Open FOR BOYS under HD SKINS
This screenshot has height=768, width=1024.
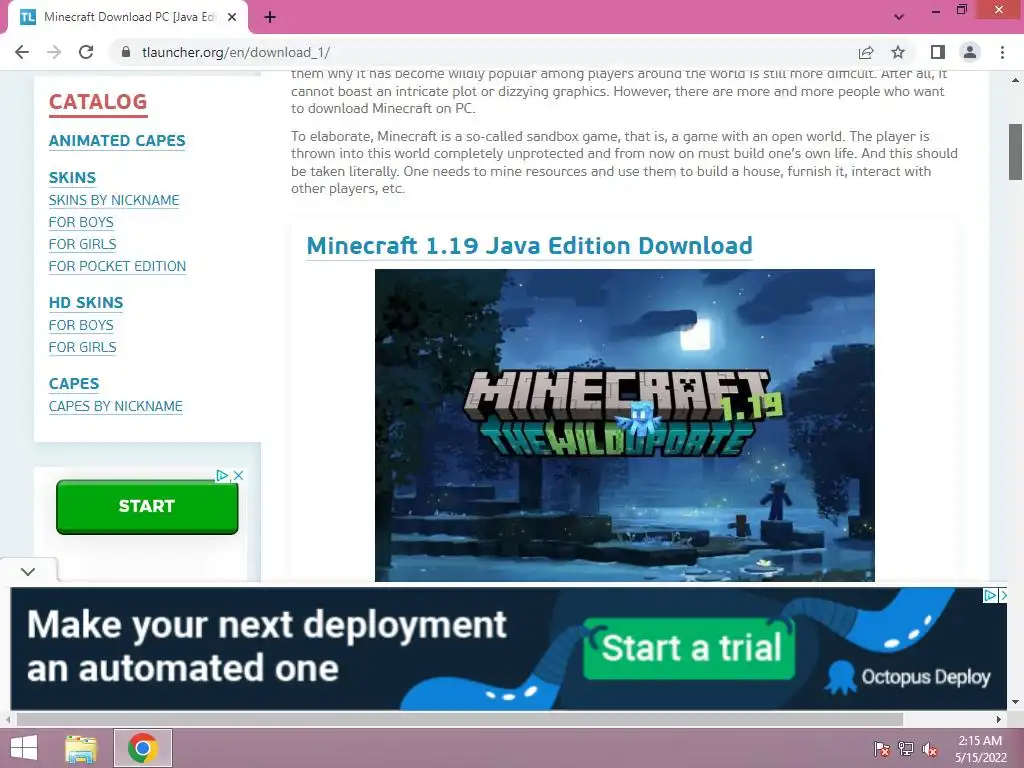[81, 325]
